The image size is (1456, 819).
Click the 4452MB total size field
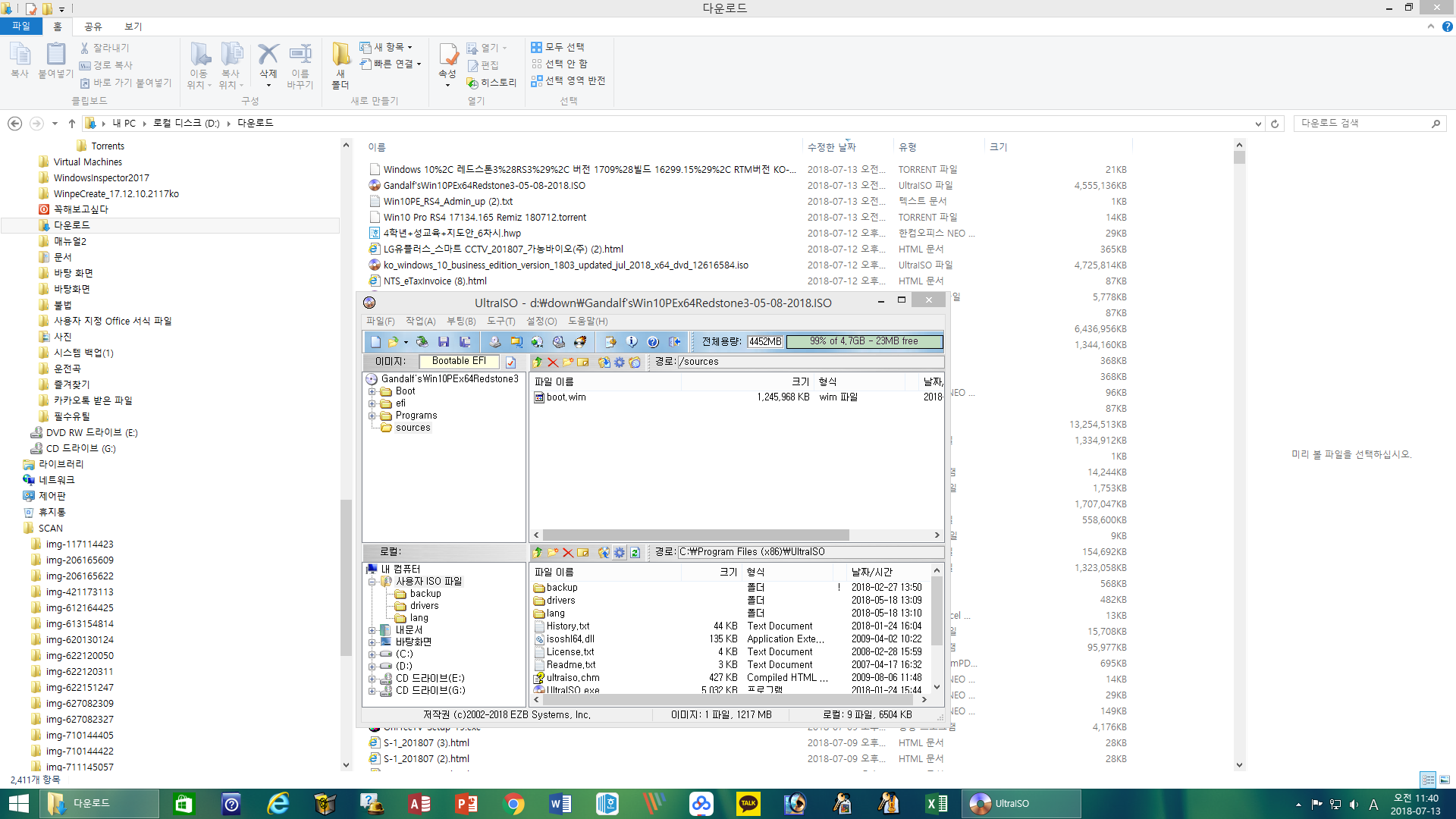point(765,342)
